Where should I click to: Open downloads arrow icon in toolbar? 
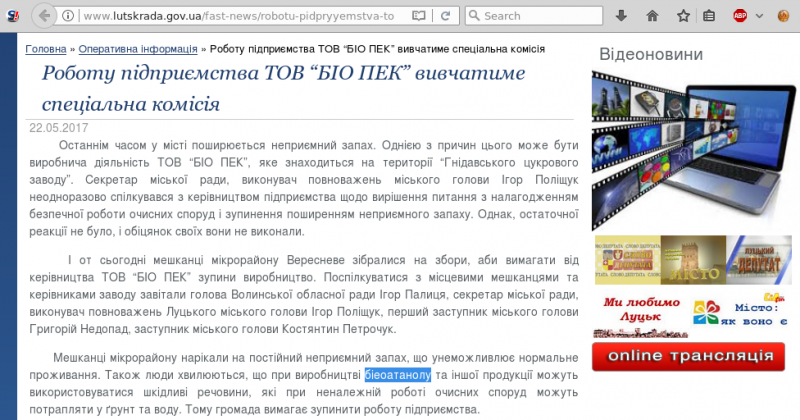[621, 16]
